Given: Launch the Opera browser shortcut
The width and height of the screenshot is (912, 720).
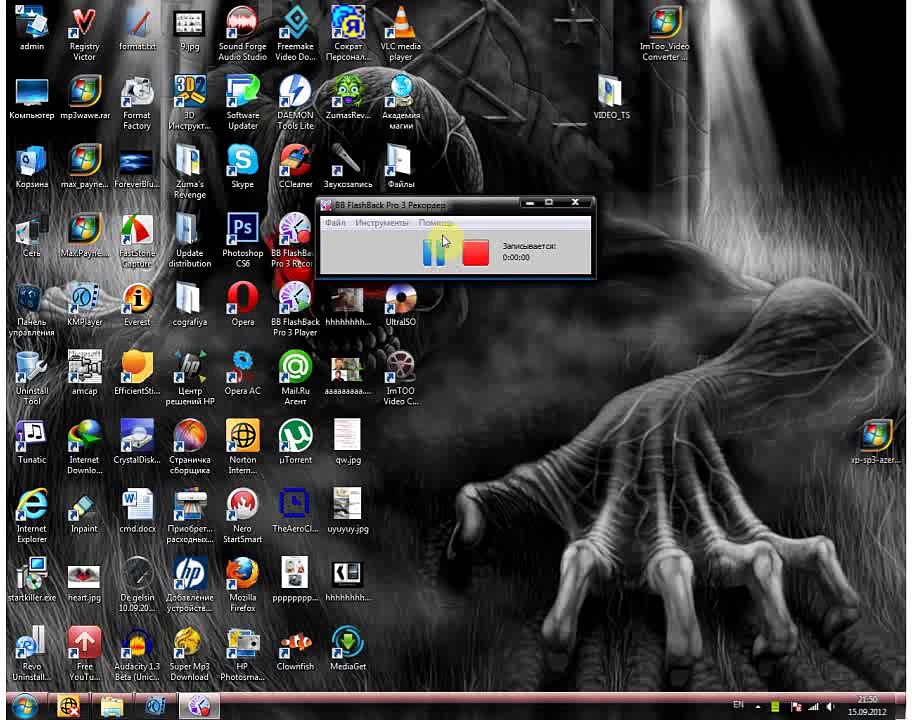Looking at the screenshot, I should (x=243, y=304).
